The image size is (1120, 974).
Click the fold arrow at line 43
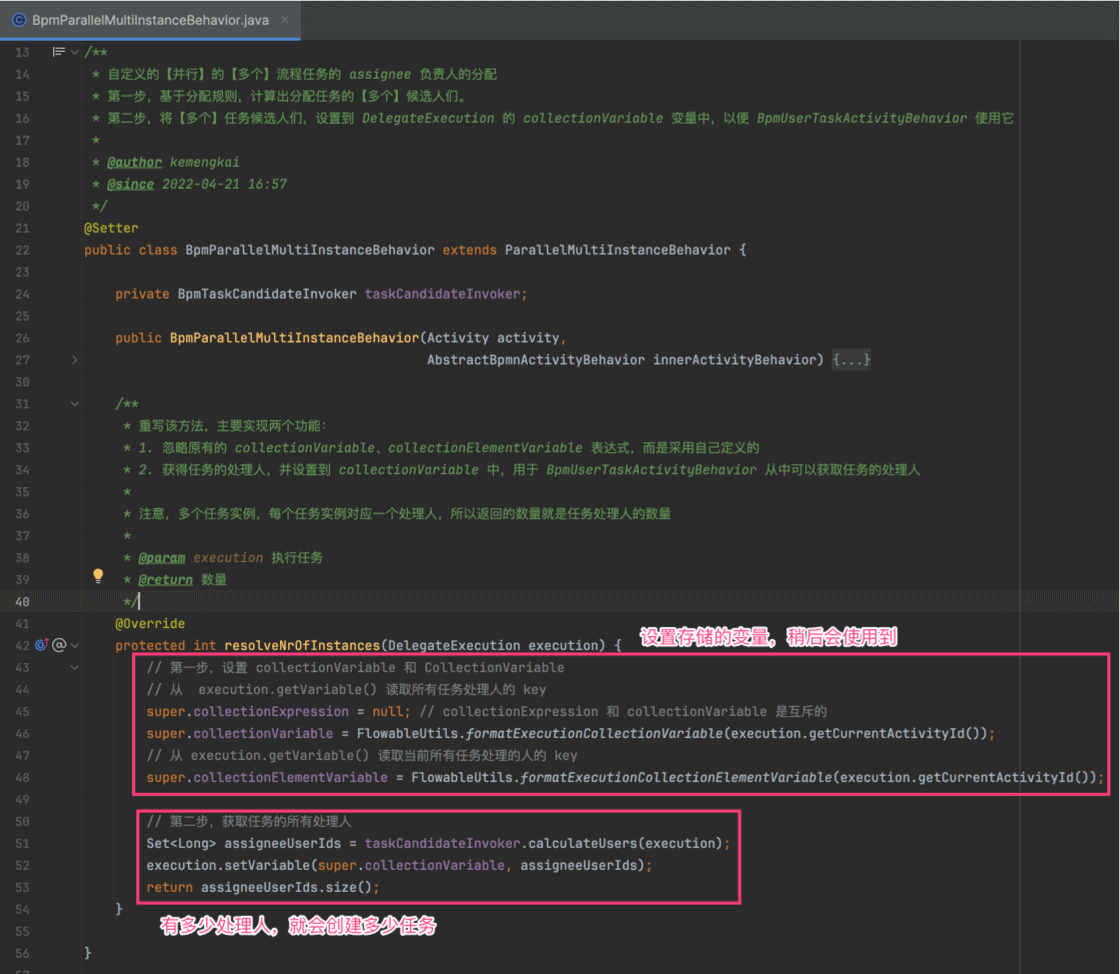pyautogui.click(x=74, y=667)
